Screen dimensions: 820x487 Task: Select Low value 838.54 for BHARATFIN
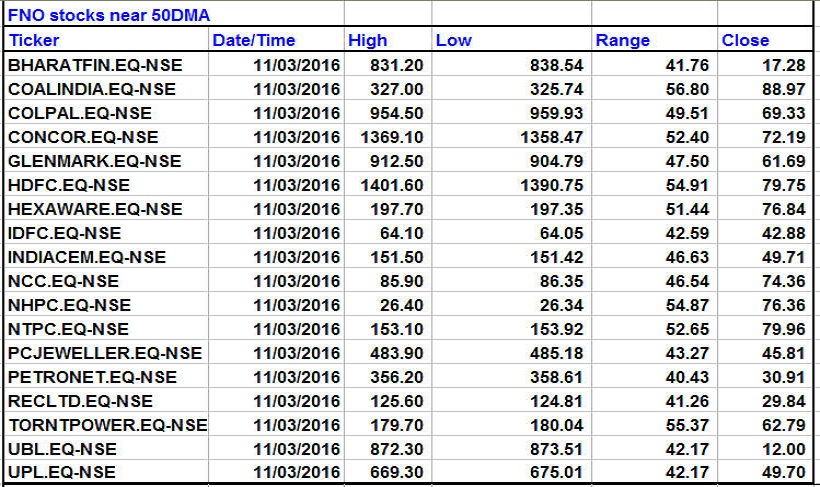[556, 65]
